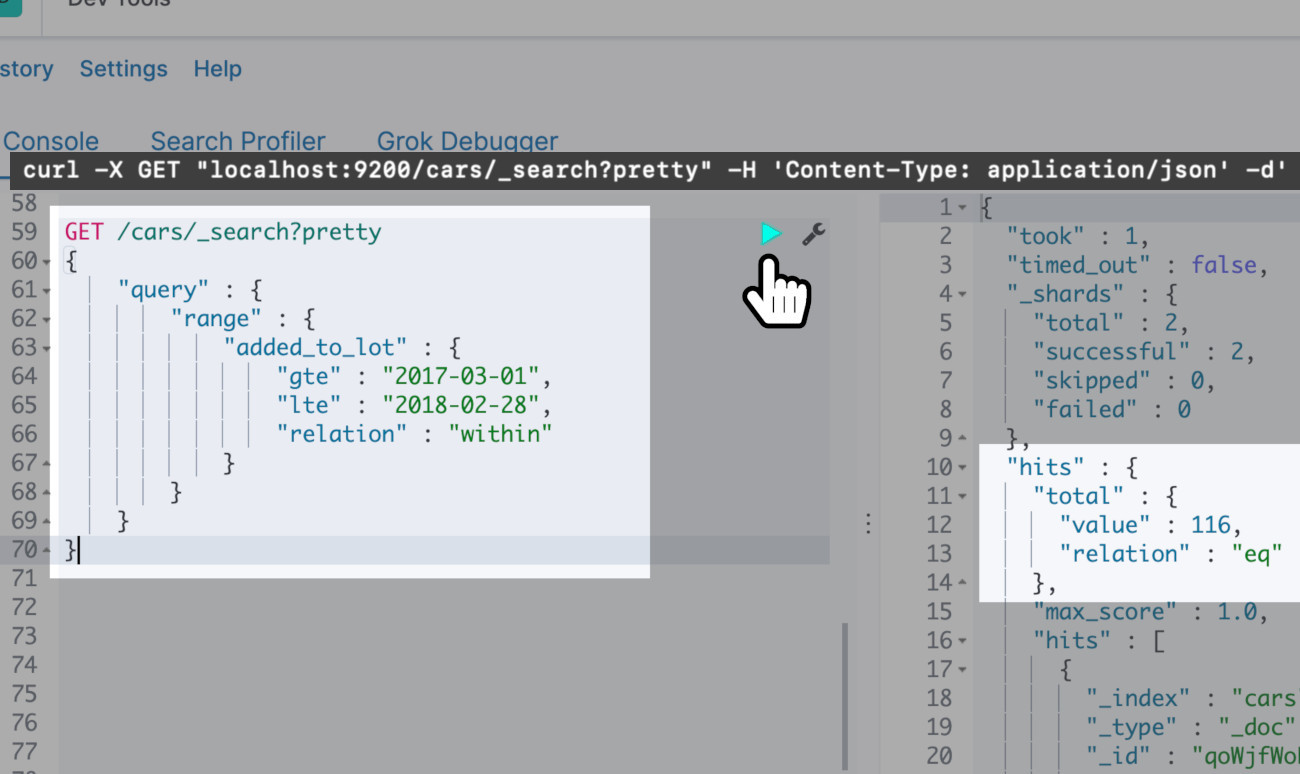Click the green send request play icon
This screenshot has height=774, width=1300.
(770, 233)
